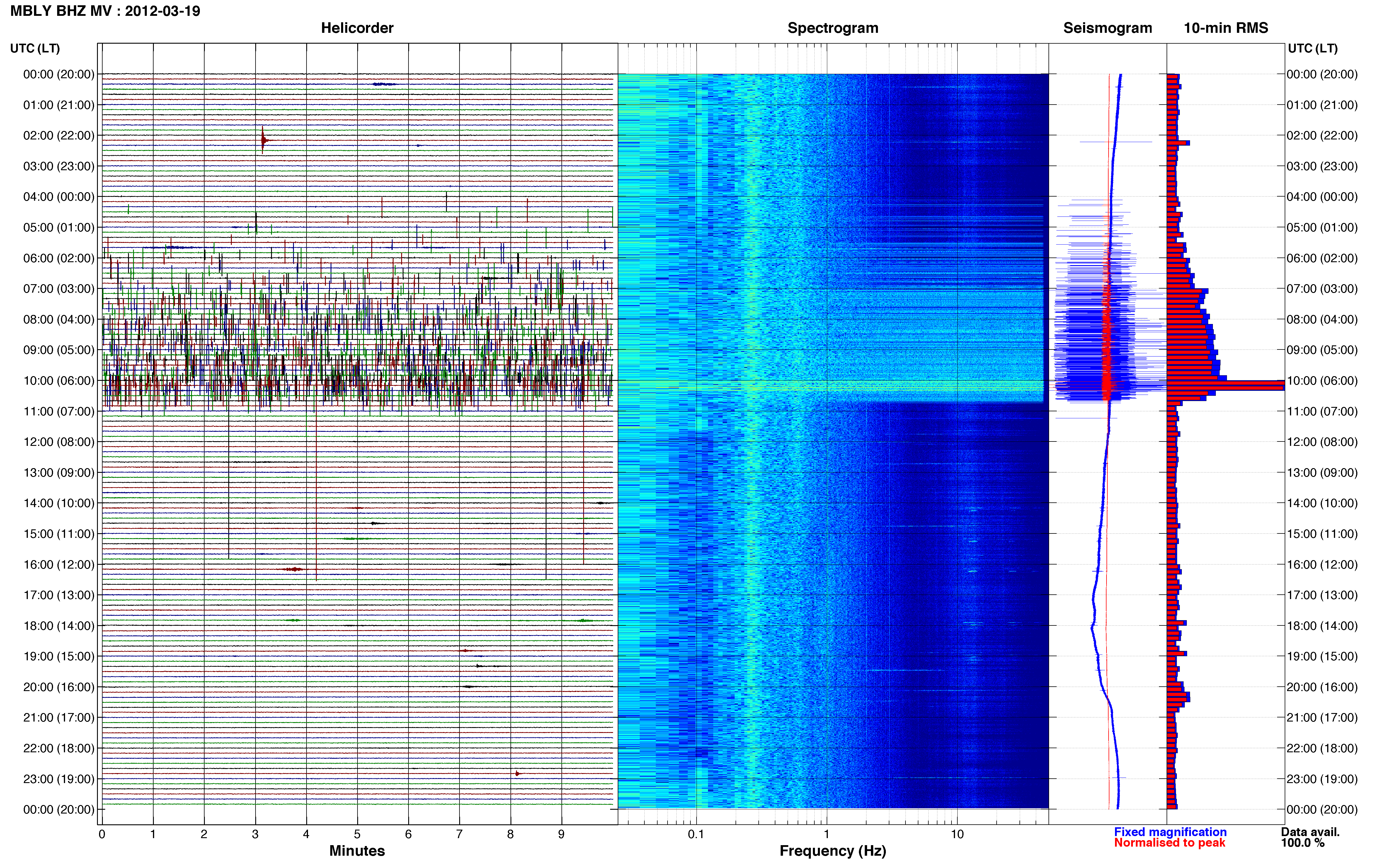Click the 10-min RMS panel heading
This screenshot has width=1389, height=868.
1226,28
